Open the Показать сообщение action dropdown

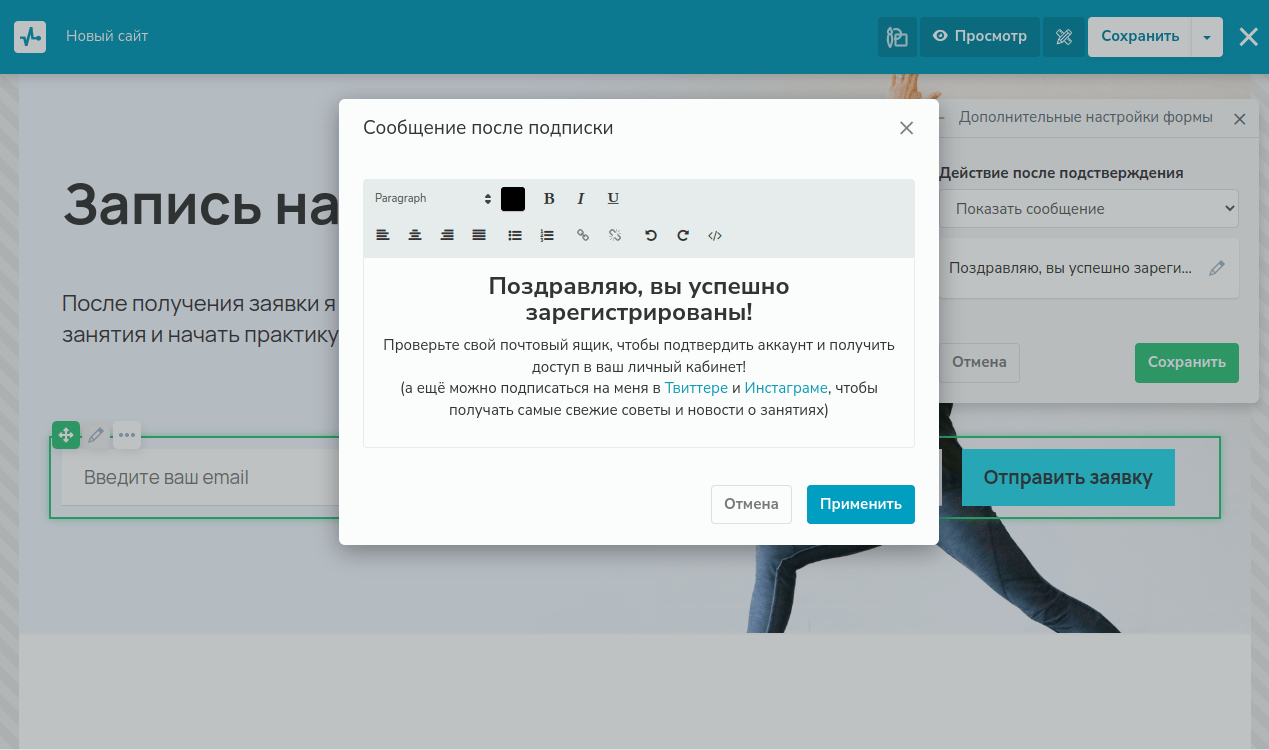(x=1088, y=209)
